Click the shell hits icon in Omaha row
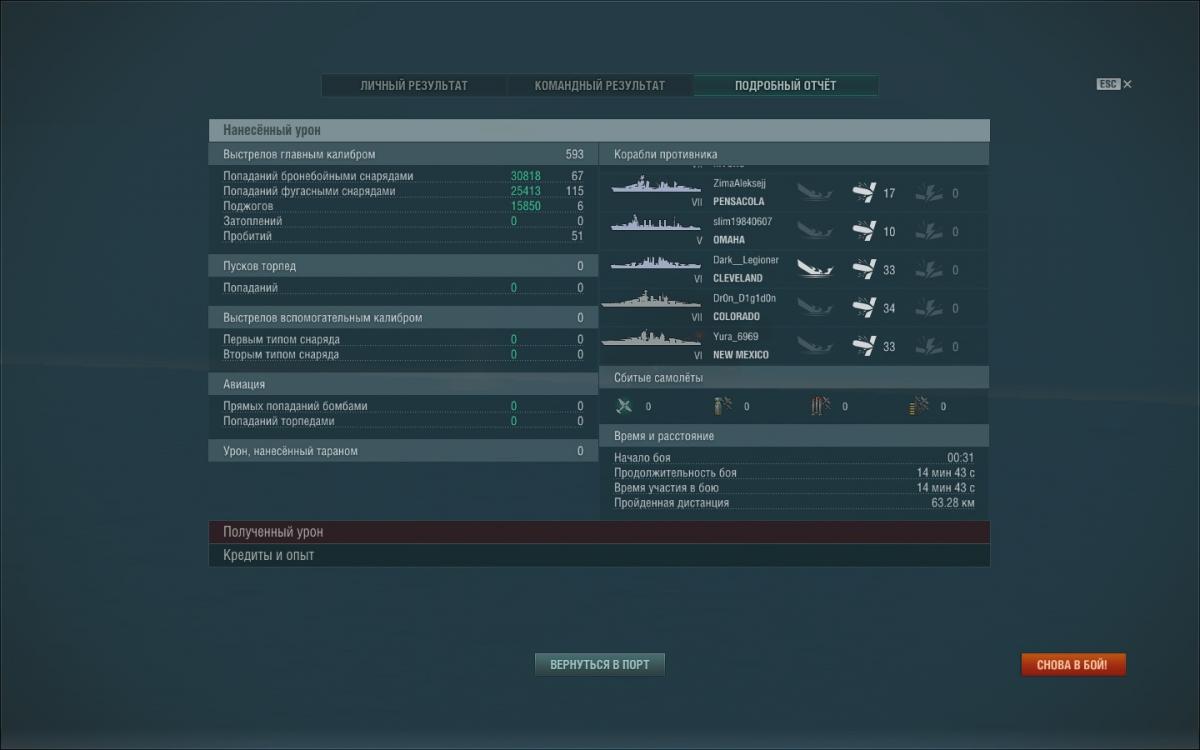This screenshot has width=1200, height=750. click(864, 232)
